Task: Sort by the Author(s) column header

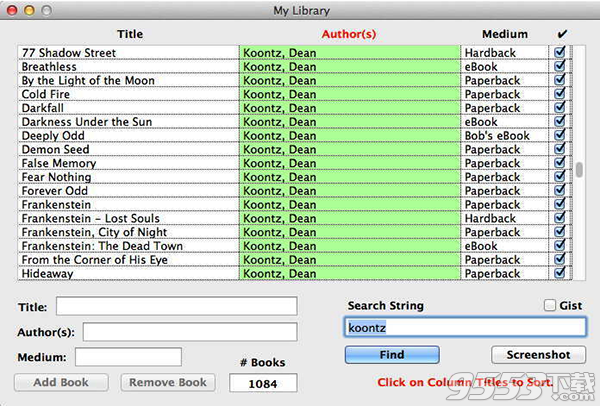Action: 349,34
